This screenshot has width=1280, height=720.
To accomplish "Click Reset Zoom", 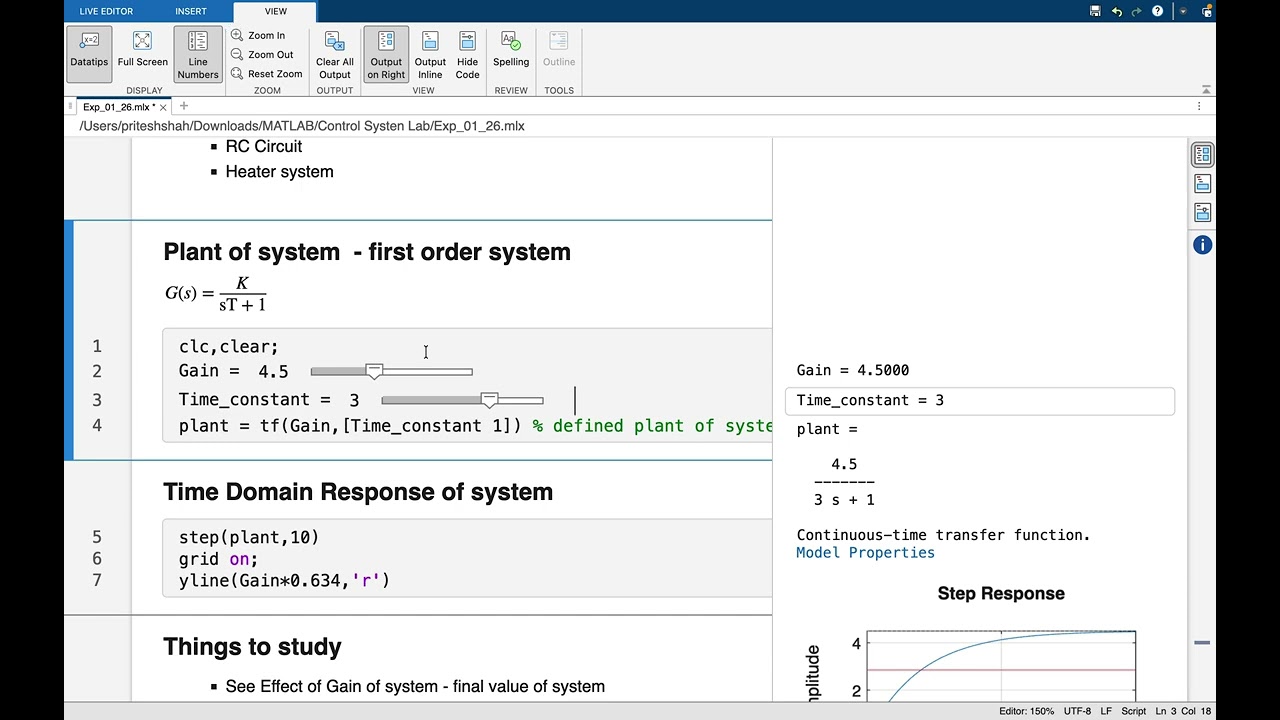I will (x=266, y=74).
